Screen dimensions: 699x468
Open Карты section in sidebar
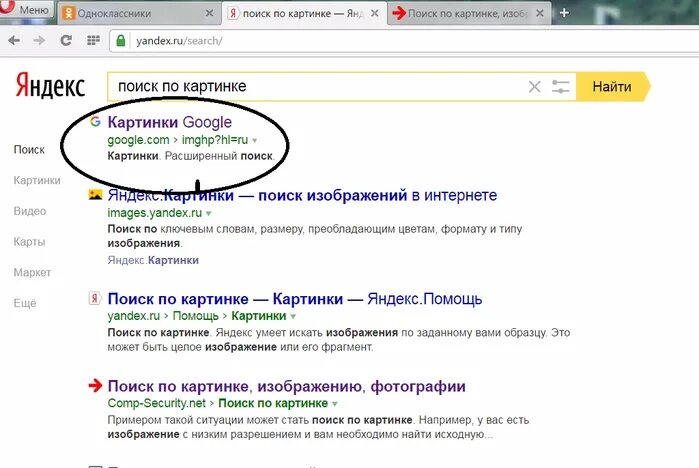29,242
